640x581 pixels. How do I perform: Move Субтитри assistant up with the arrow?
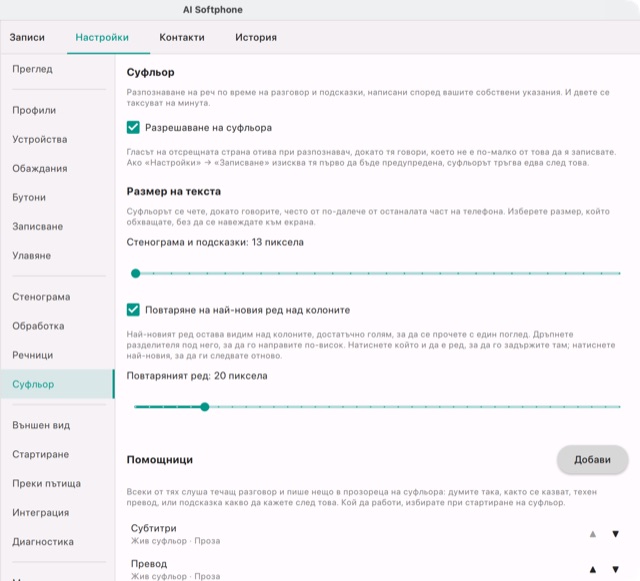coord(593,534)
